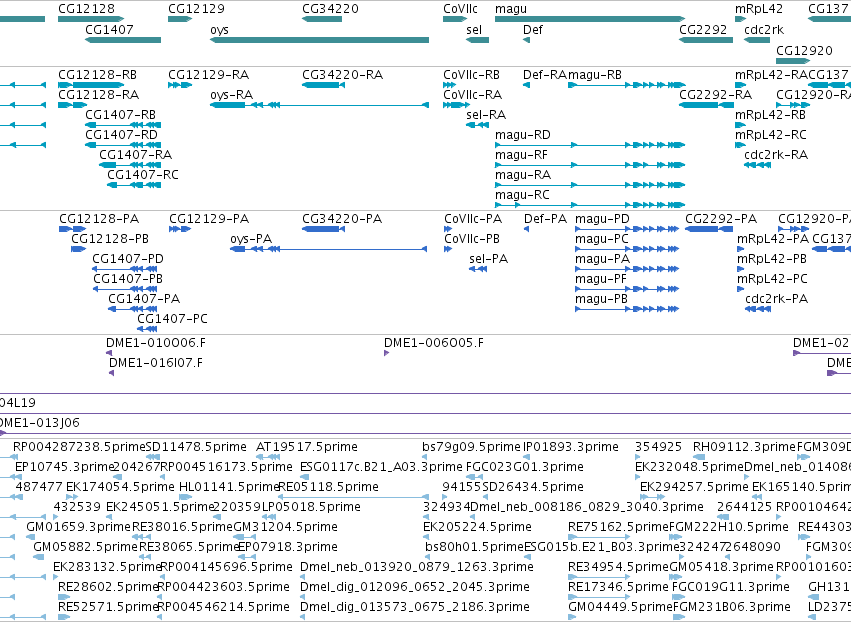Viewport: 851px width, 622px height.
Task: Click the CG1407-PD protein label
Action: pos(128,259)
